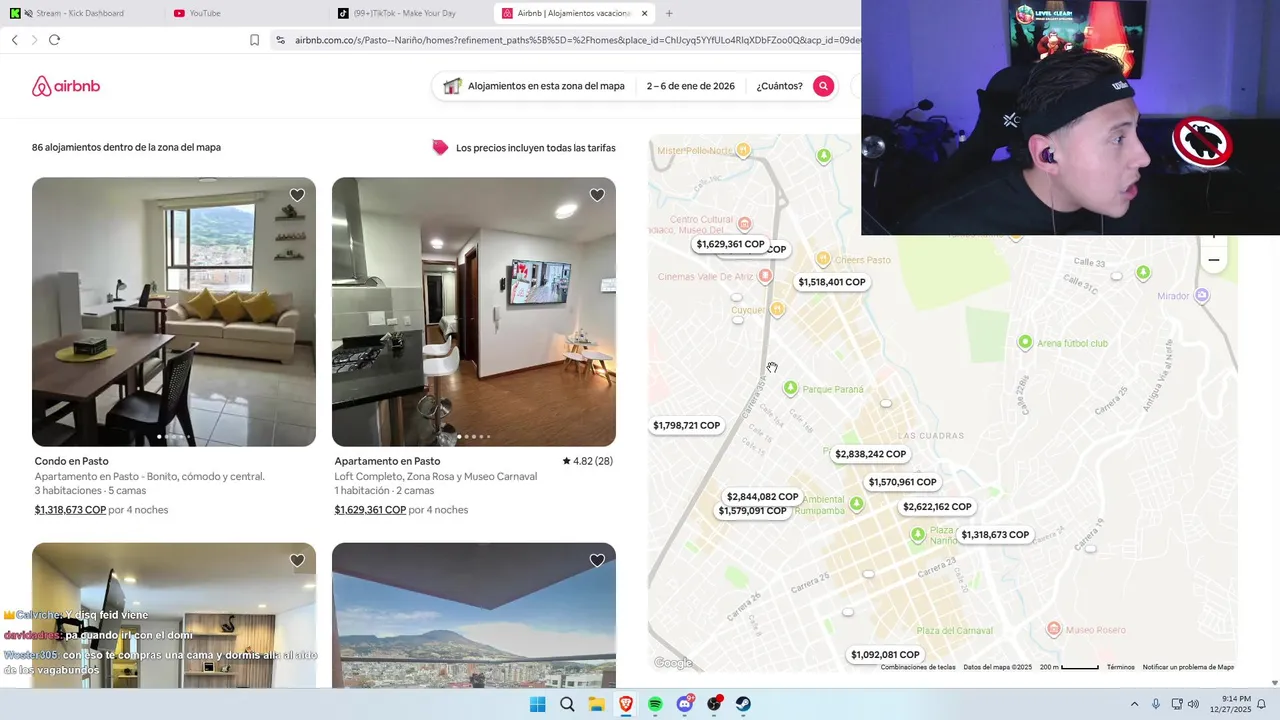
Task: Select the $2,622,162 COP map price marker
Action: pos(937,507)
